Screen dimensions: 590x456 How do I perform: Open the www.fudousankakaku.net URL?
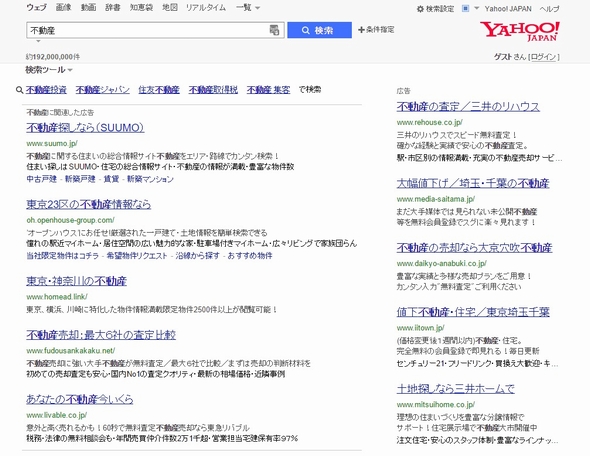pyautogui.click(x=71, y=351)
